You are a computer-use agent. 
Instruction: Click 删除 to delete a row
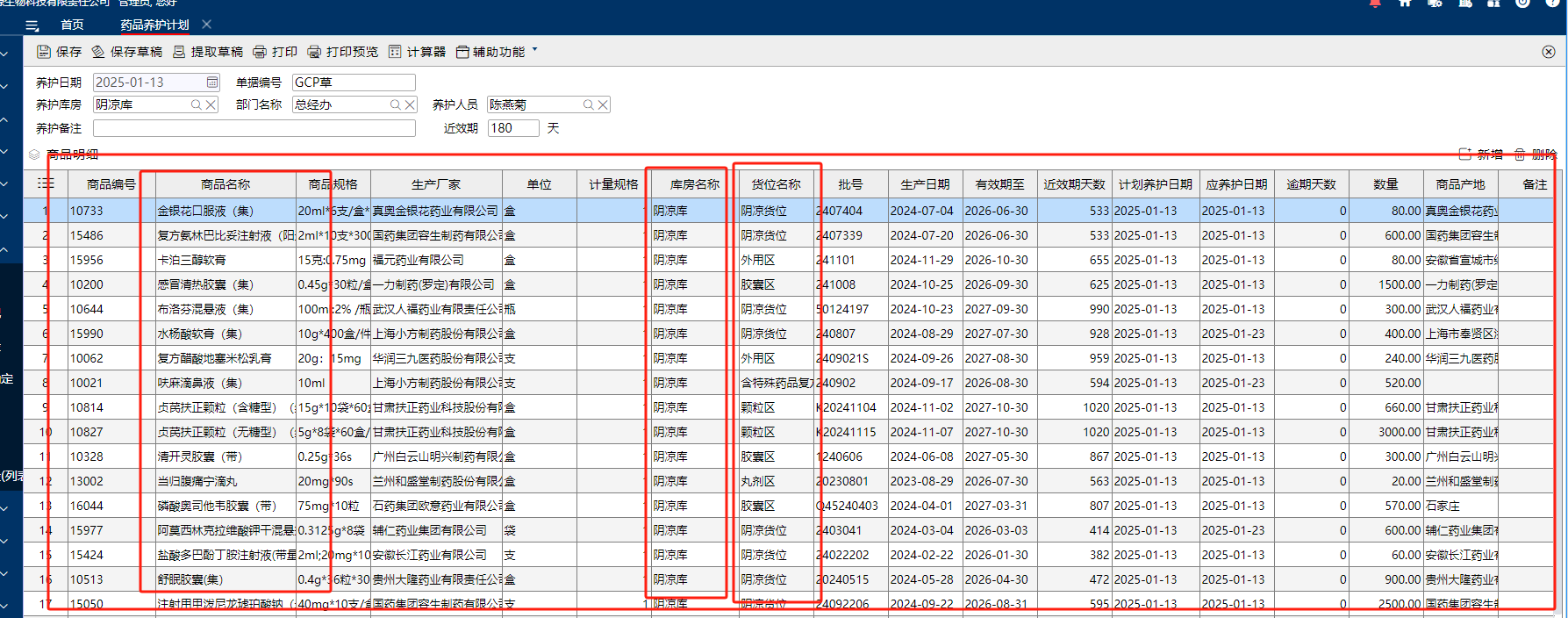pyautogui.click(x=1536, y=154)
